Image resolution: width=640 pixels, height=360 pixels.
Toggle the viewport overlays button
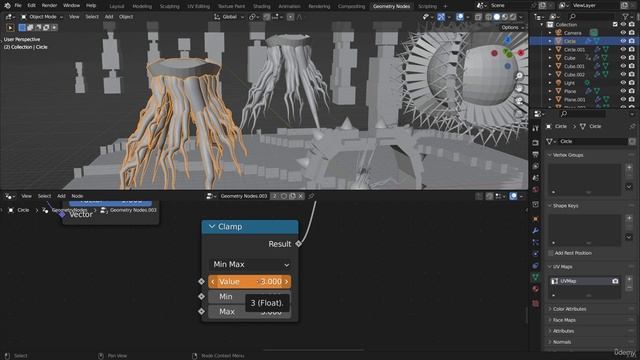pos(460,17)
